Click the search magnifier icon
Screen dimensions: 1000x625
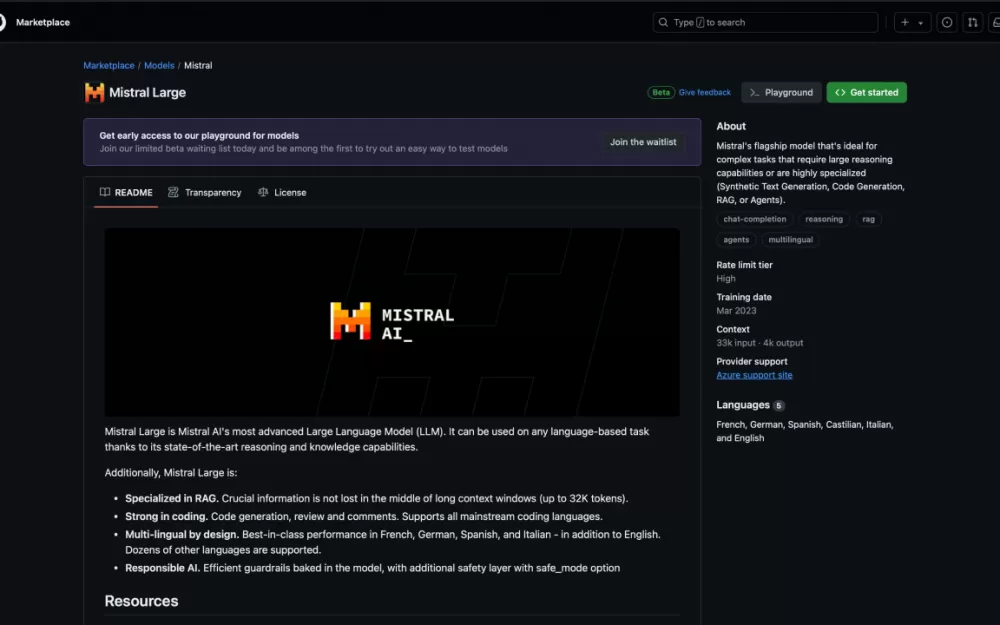coord(663,22)
